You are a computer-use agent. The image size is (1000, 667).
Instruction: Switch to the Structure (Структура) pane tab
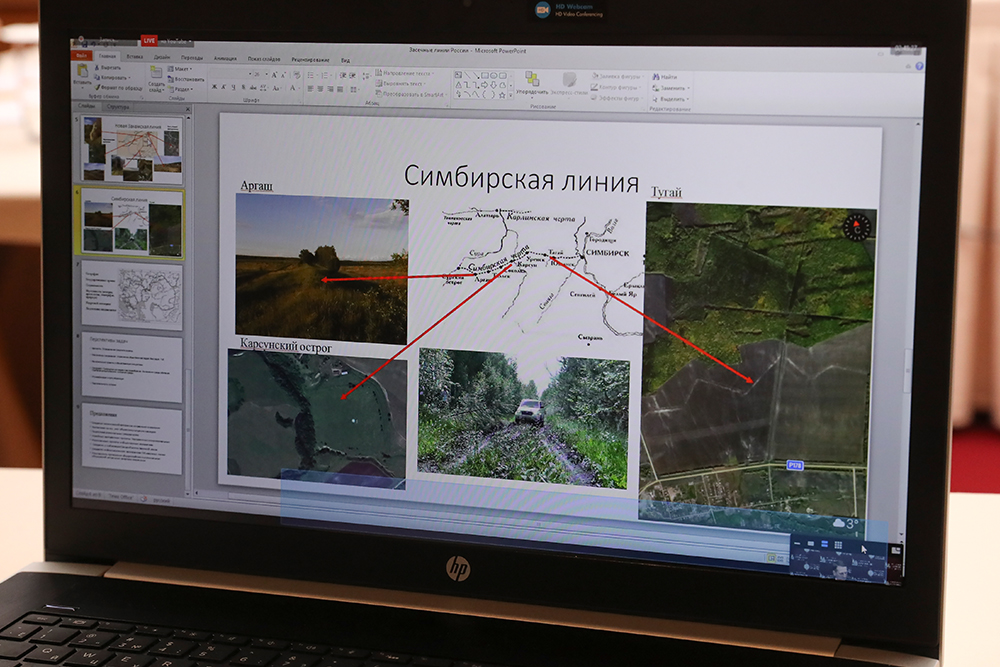[118, 105]
